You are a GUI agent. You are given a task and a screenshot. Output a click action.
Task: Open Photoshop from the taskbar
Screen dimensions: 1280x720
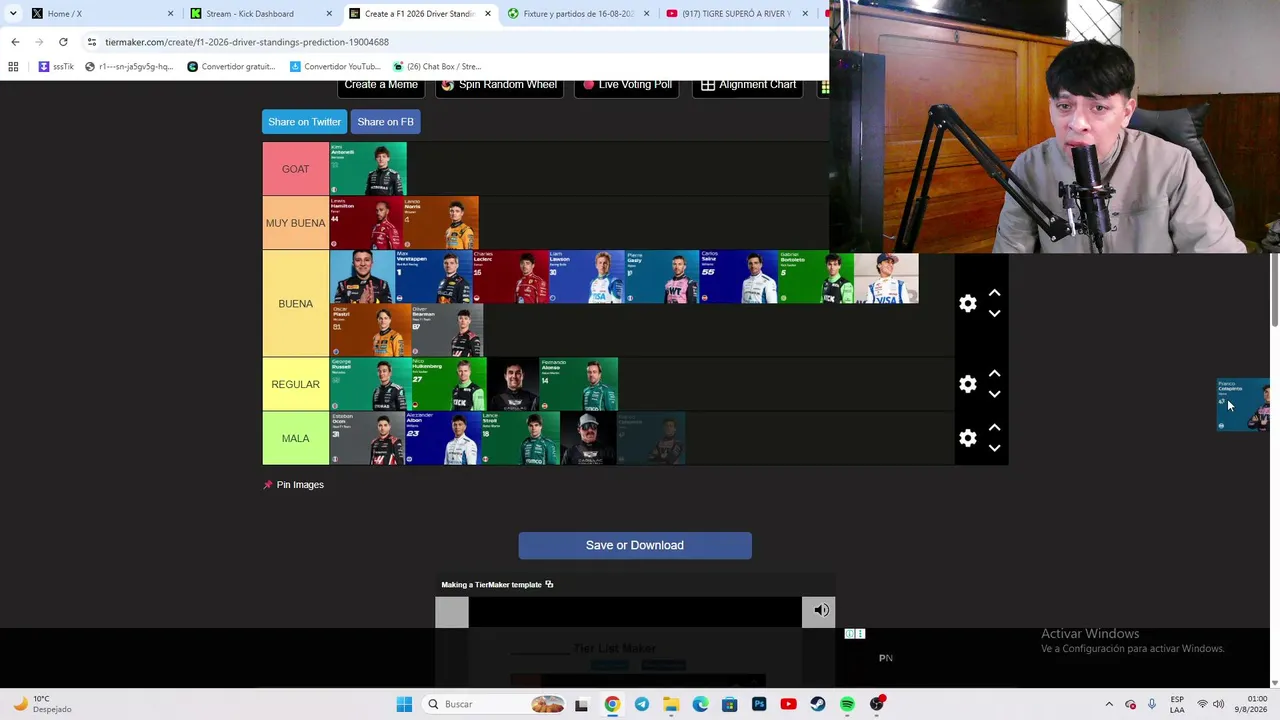(759, 704)
